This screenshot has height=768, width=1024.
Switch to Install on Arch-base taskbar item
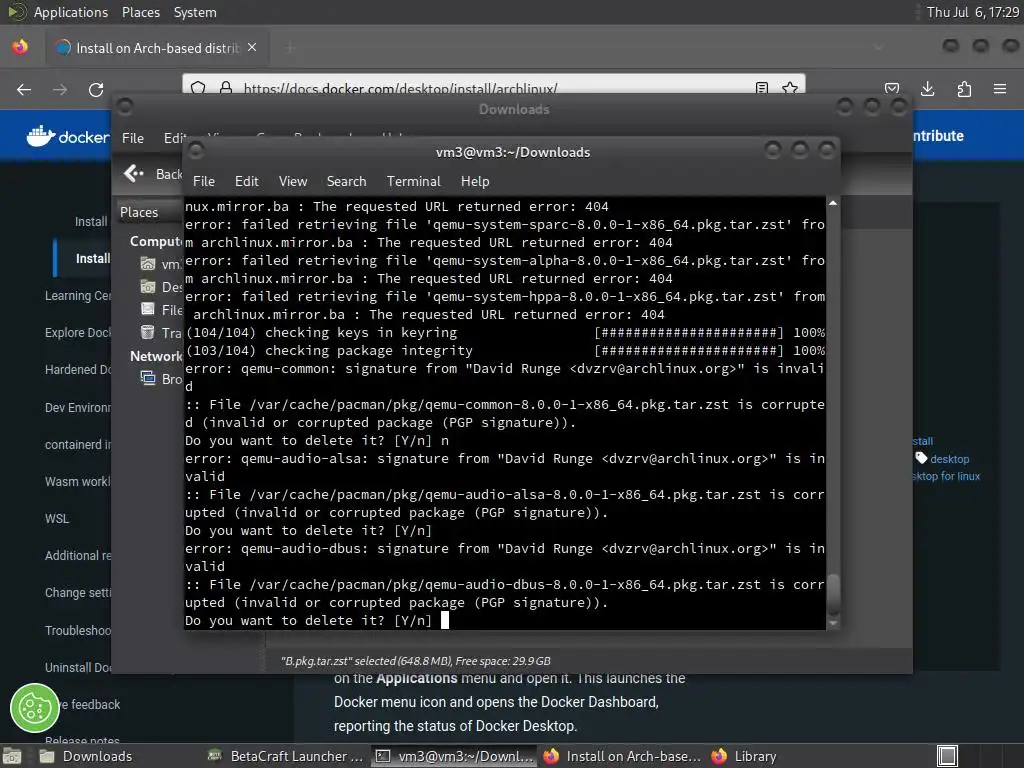point(622,756)
